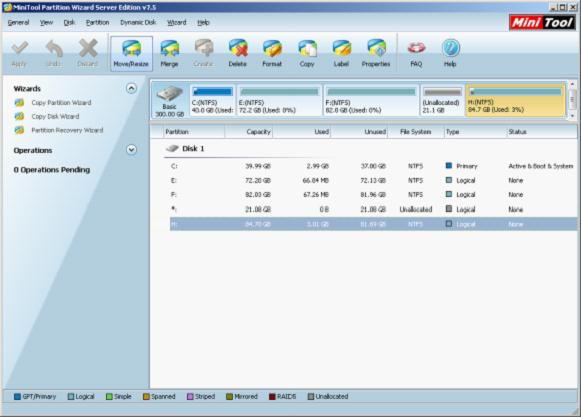Click the Create partition icon
This screenshot has height=417, width=581.
click(203, 48)
